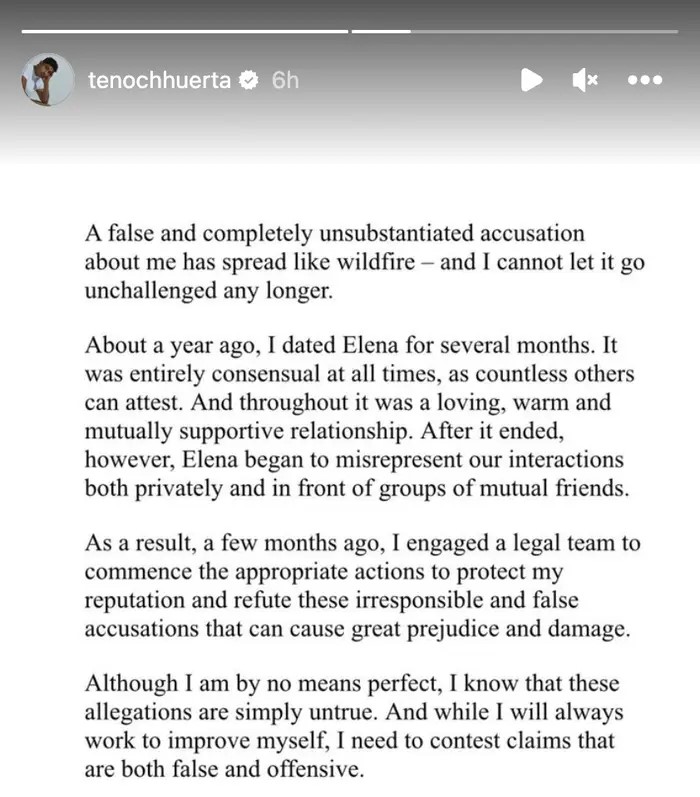This screenshot has height=797, width=700.
Task: Open the three-dot more options menu
Action: tap(644, 80)
